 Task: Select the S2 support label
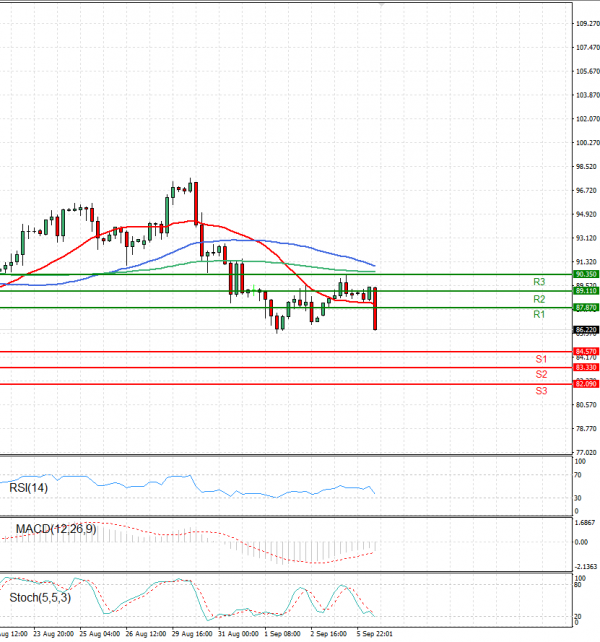(x=541, y=374)
